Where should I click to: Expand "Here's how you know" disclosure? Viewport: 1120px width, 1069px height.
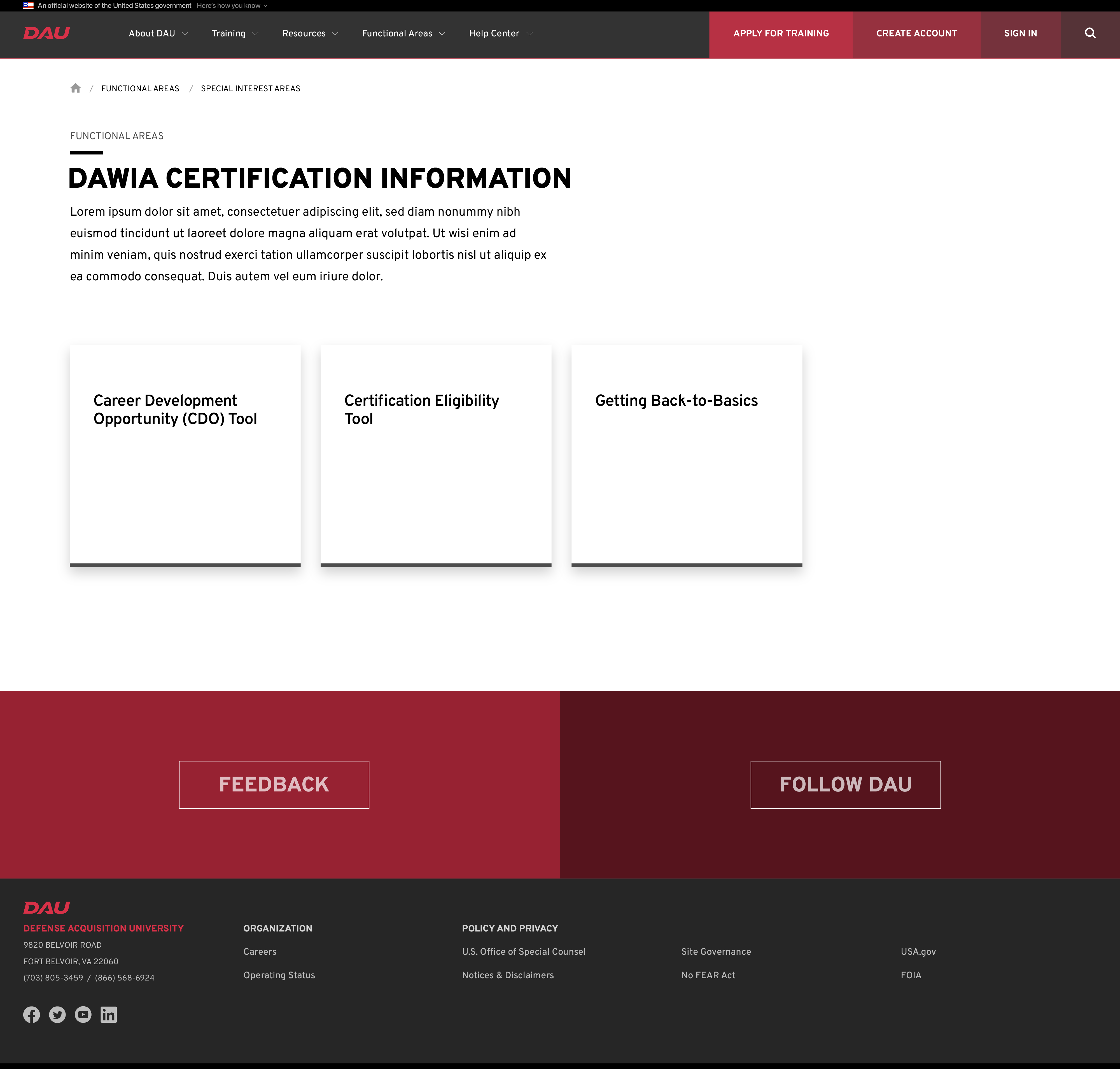point(232,6)
